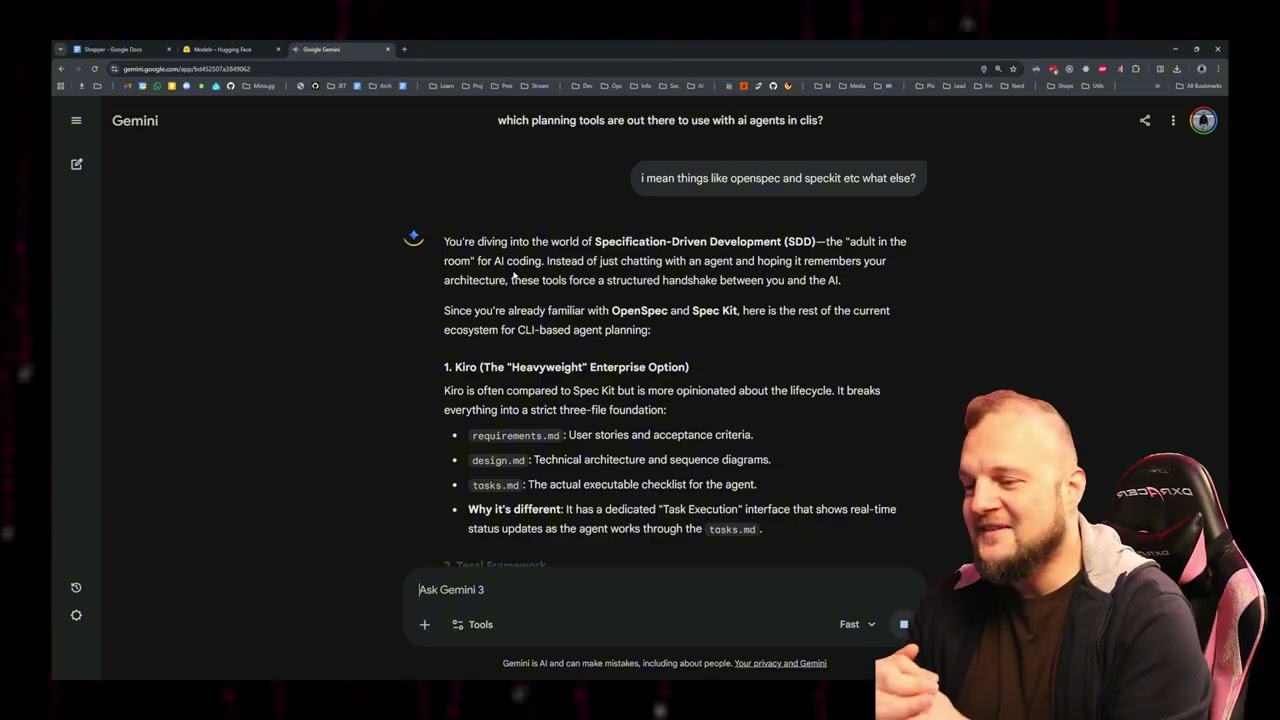The width and height of the screenshot is (1280, 720).
Task: Open the activity history icon in the sidebar
Action: click(x=76, y=587)
